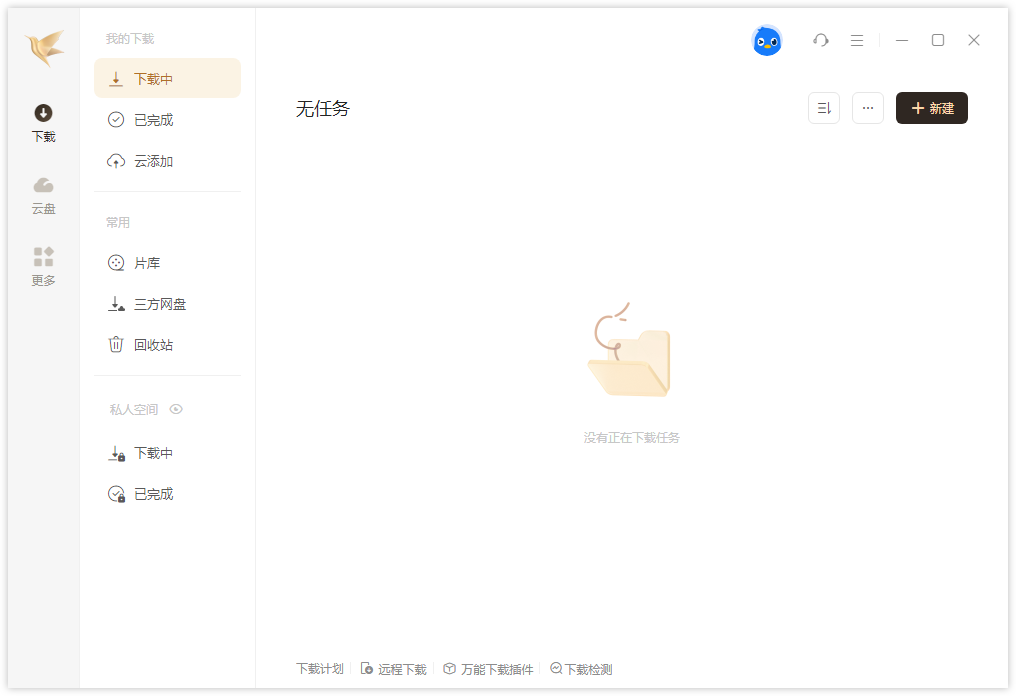Open 下载计划 download schedule
Screen dimensions: 1016x696
click(x=320, y=668)
